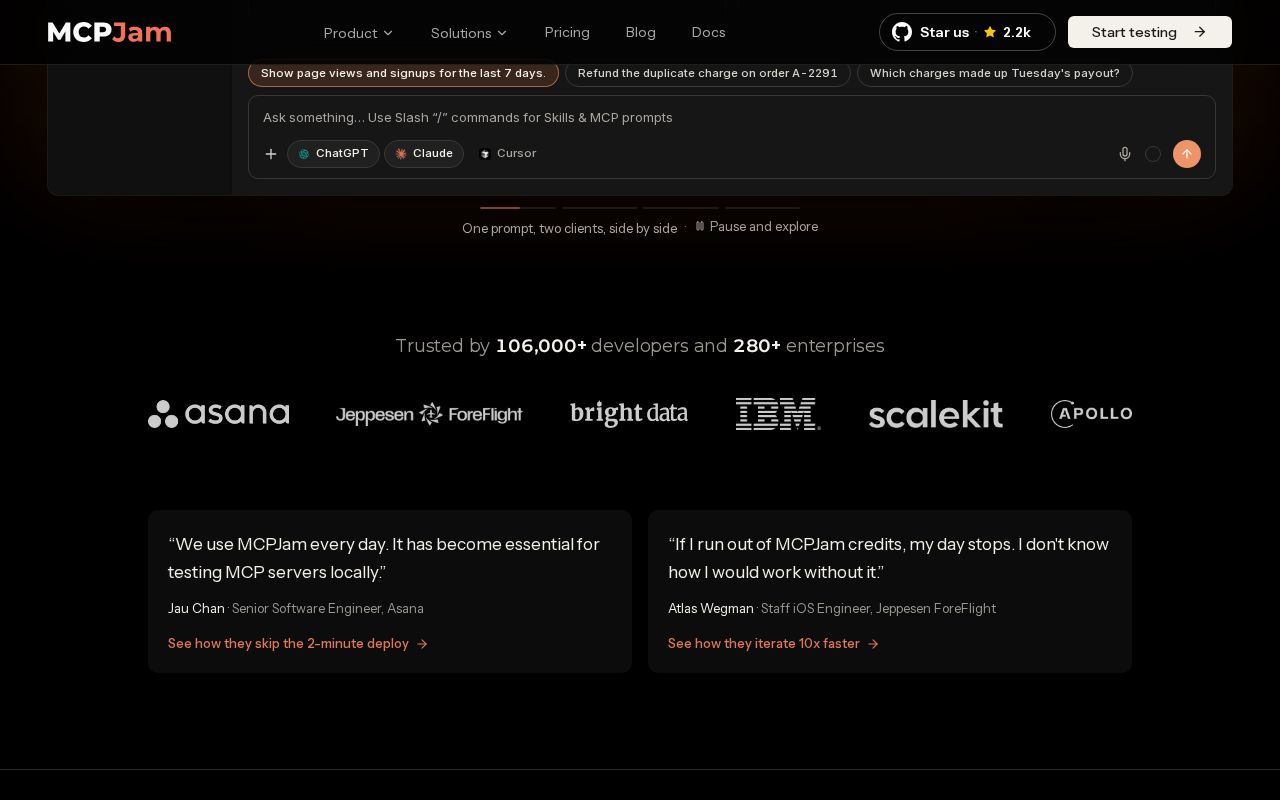The height and width of the screenshot is (800, 1280).
Task: Click the Apollo logo
Action: (x=1091, y=414)
